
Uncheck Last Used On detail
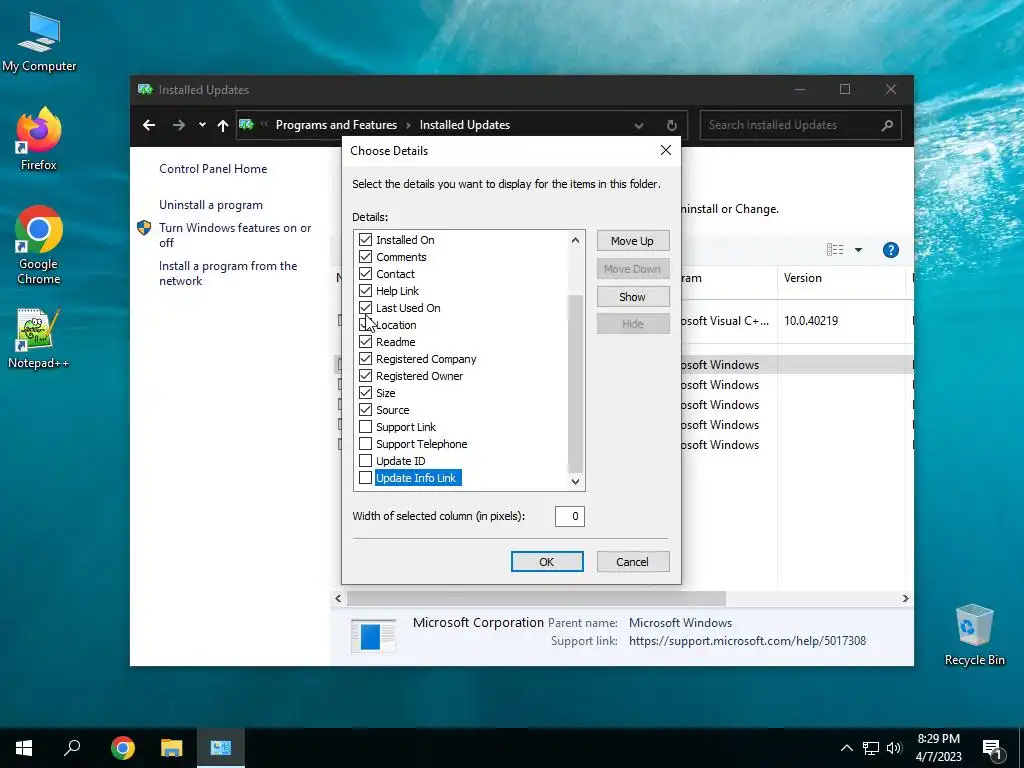pyautogui.click(x=366, y=308)
